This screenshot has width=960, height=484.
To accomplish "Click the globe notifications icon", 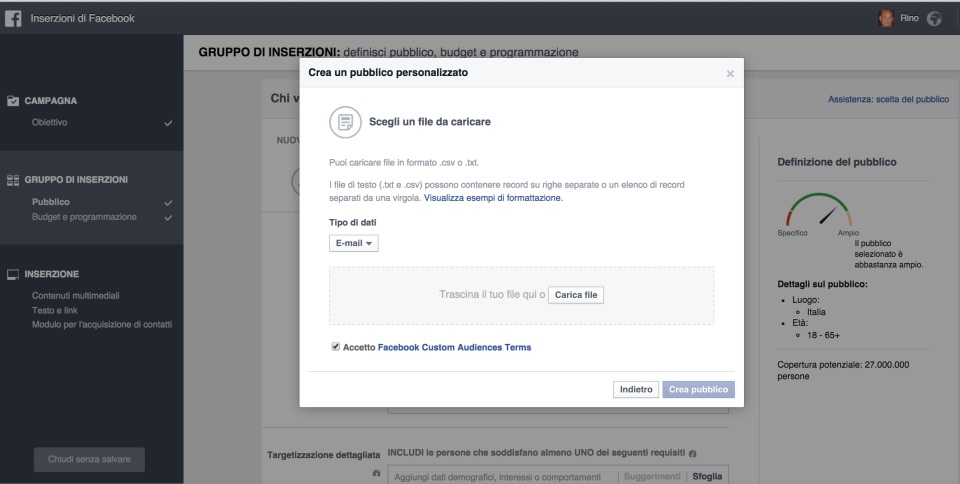I will click(935, 19).
